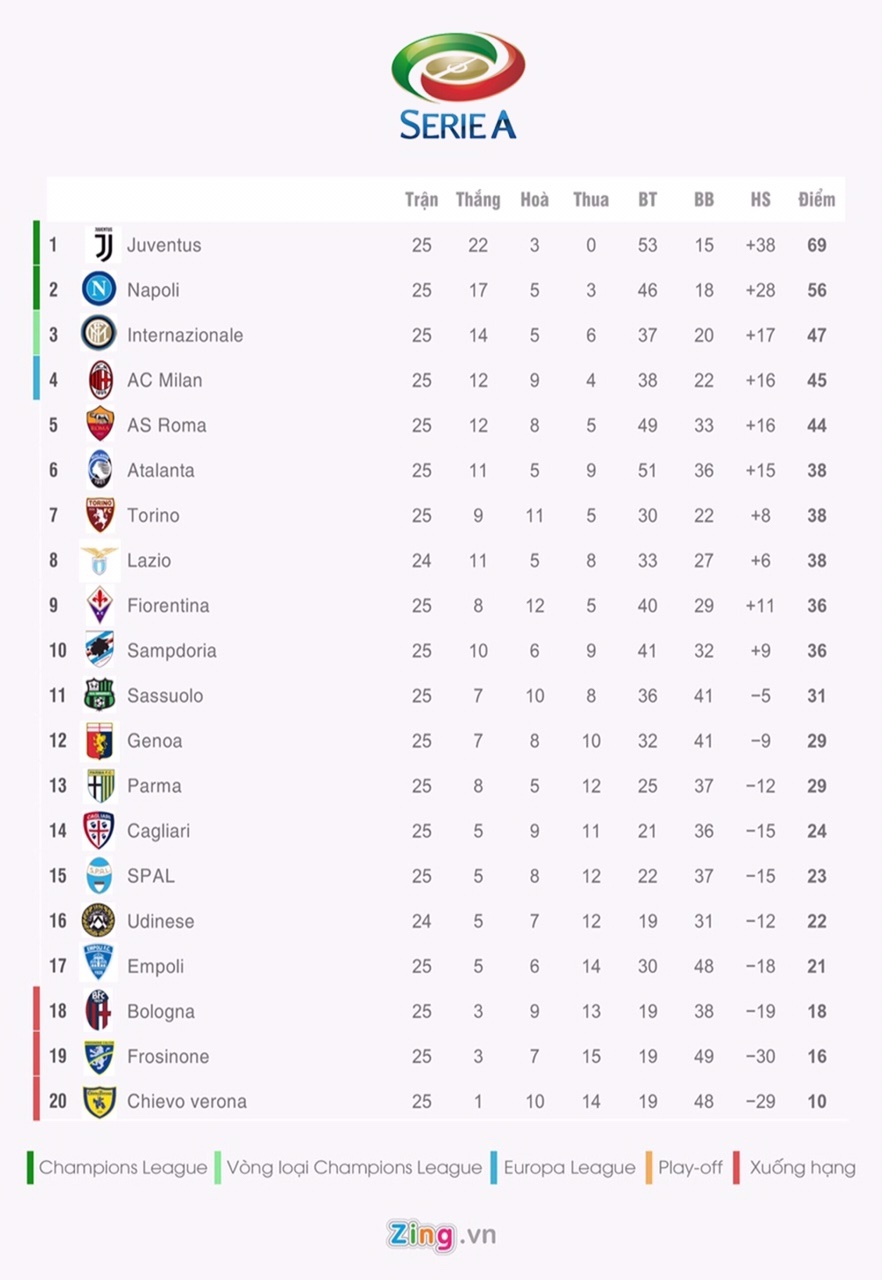Open the Bologna team name

tap(160, 1011)
